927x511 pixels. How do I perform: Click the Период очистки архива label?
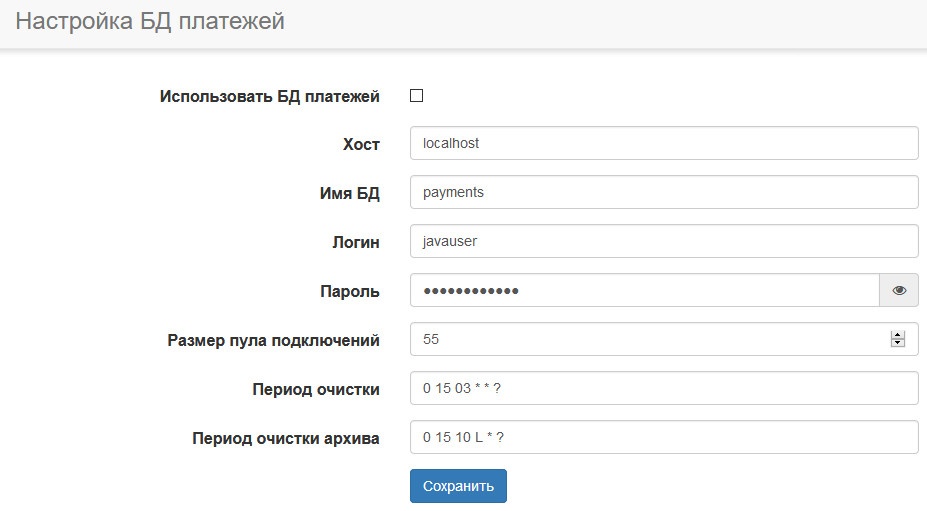(285, 438)
